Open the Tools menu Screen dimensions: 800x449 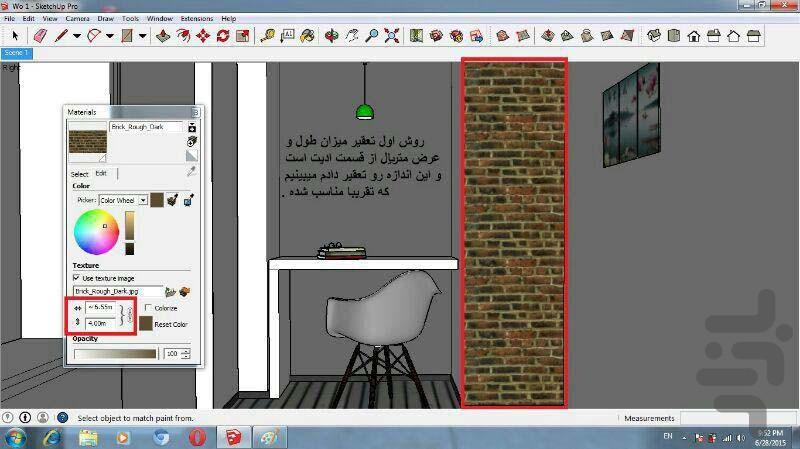[x=130, y=18]
